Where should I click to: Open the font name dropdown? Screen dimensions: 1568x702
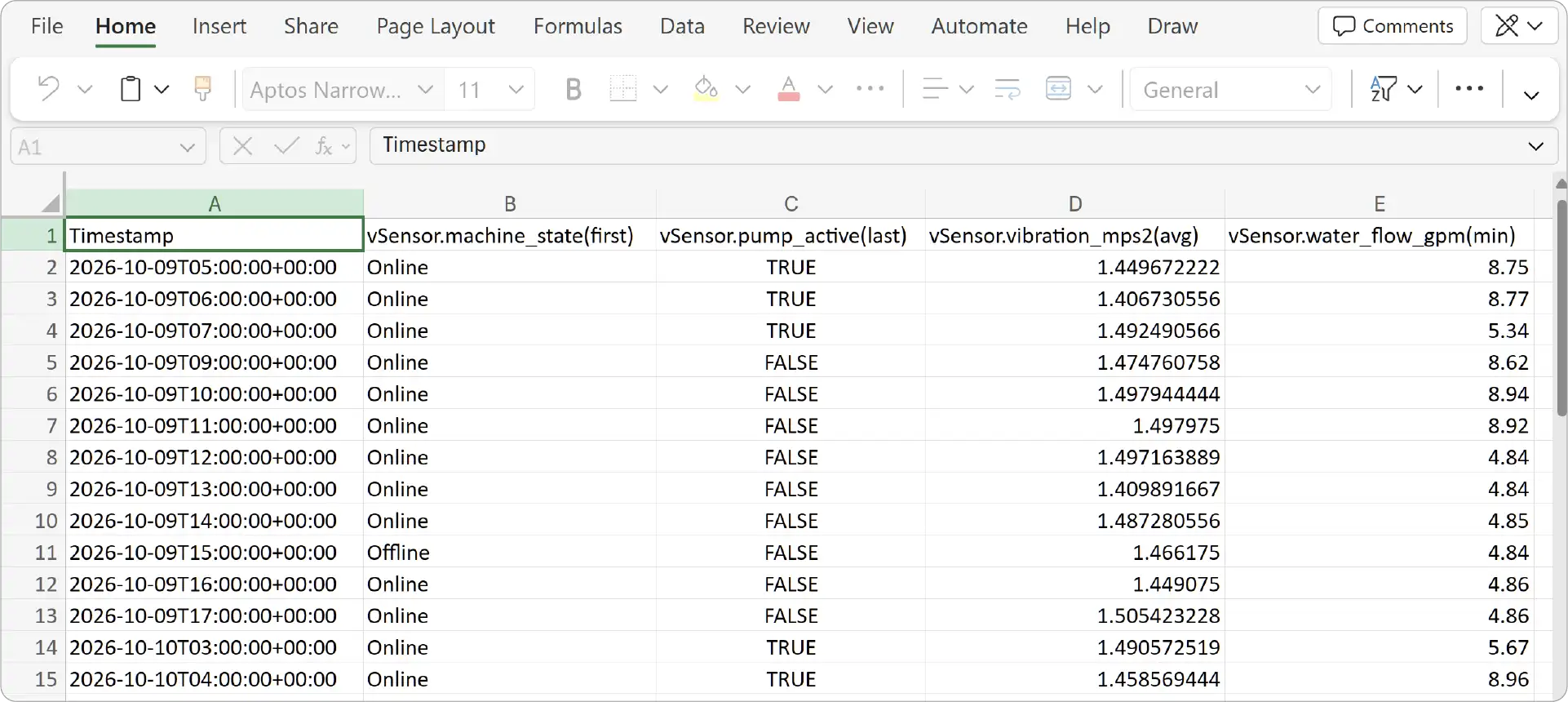click(x=425, y=89)
